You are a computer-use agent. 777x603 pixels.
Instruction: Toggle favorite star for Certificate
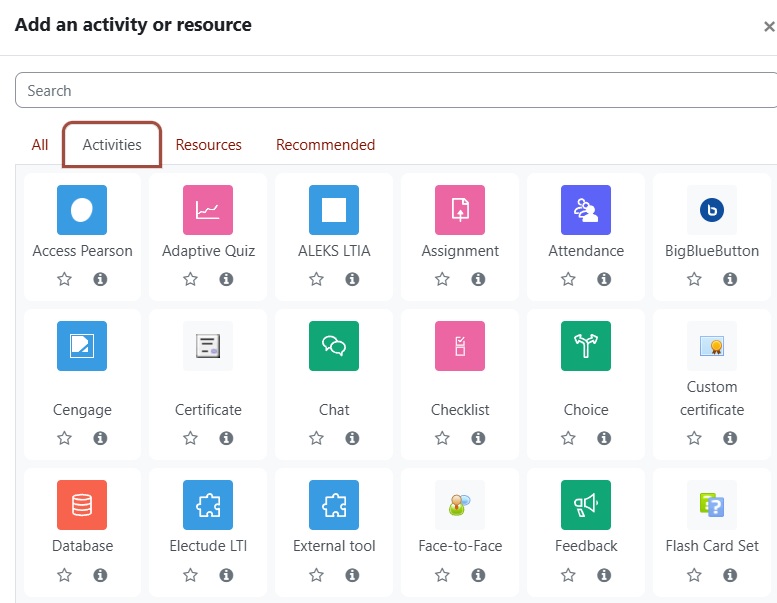coord(191,438)
